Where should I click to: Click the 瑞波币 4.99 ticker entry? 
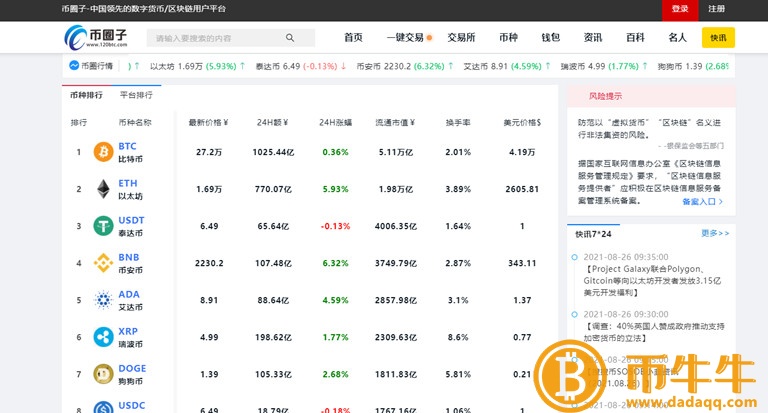click(x=604, y=66)
